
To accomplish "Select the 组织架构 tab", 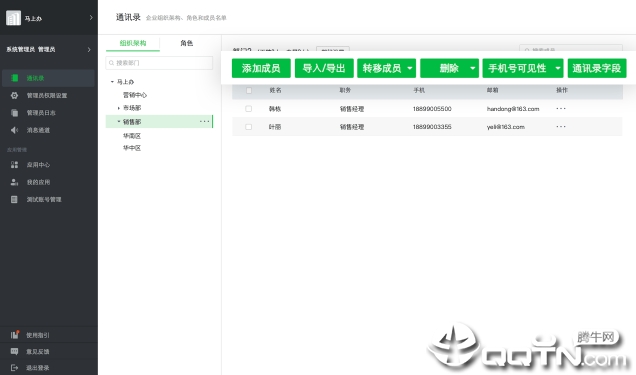I will coord(133,43).
